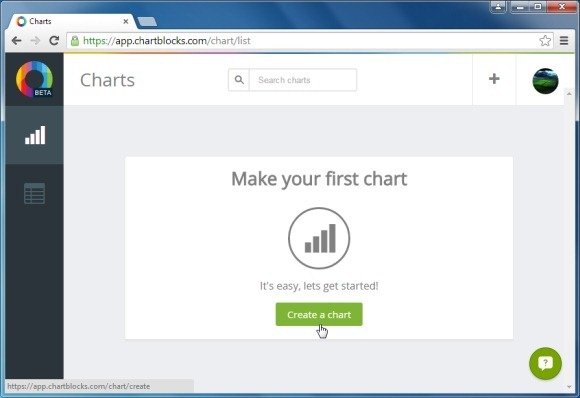Click the Create a chart button
Image resolution: width=580 pixels, height=398 pixels.
click(319, 314)
